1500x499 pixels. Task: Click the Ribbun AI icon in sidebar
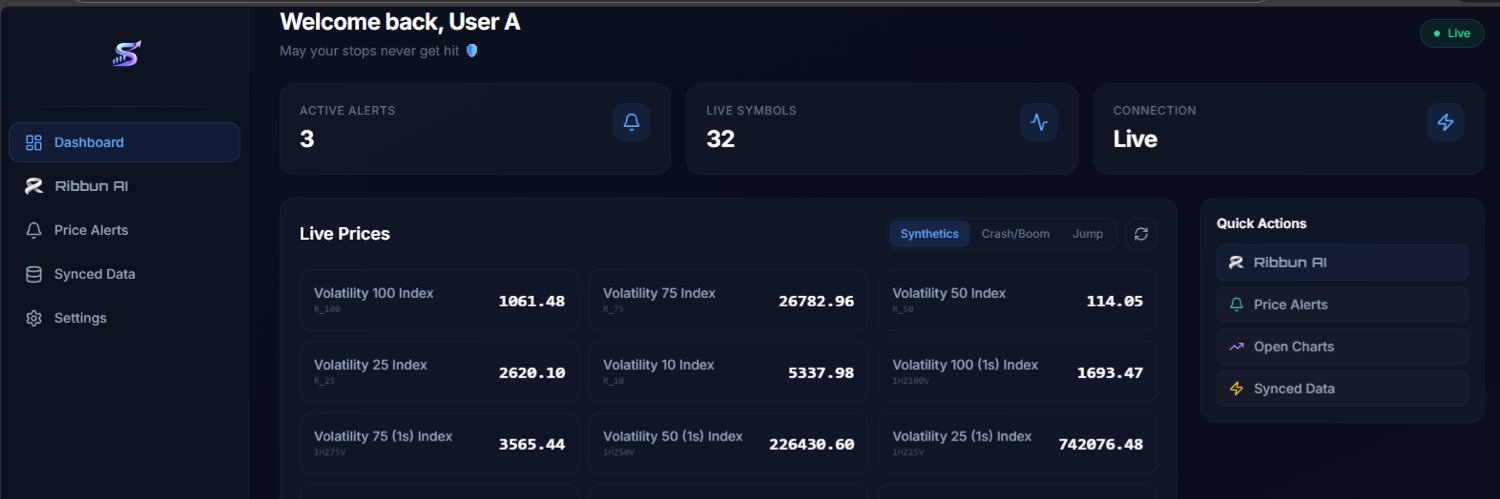pyautogui.click(x=34, y=186)
